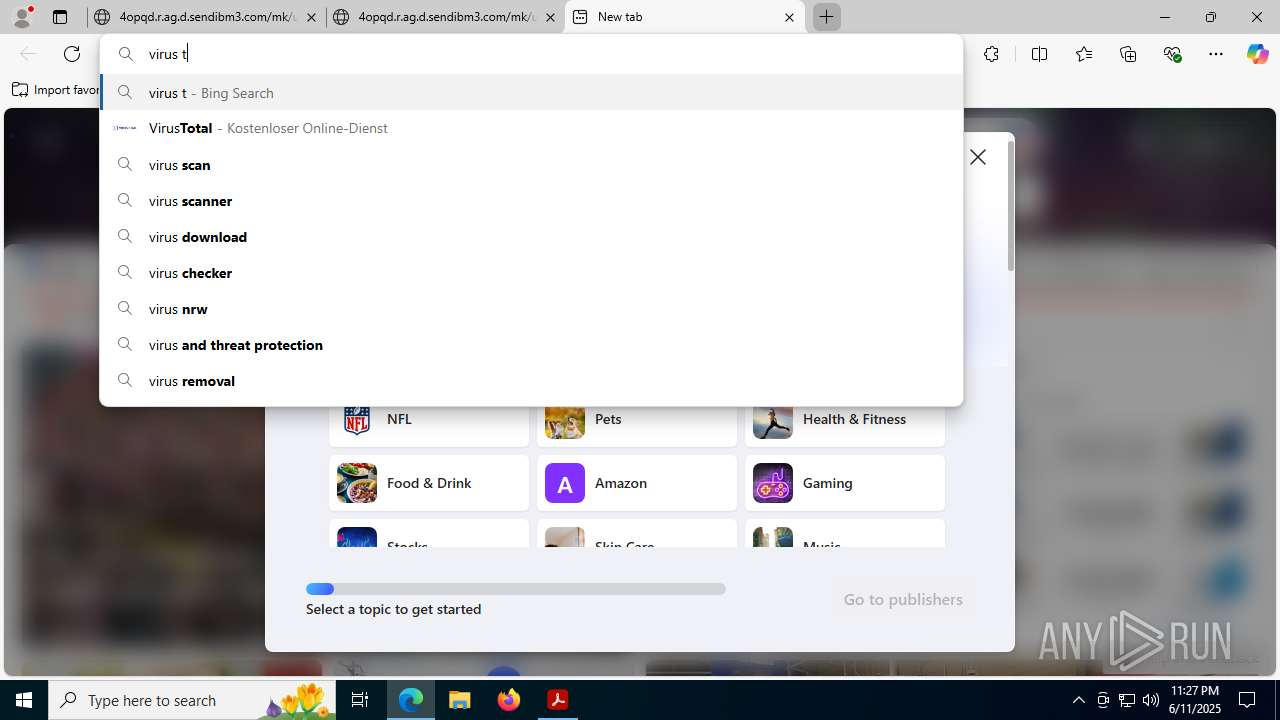The height and width of the screenshot is (720, 1280).
Task: Open Settings and more ellipsis menu
Action: 1216,54
